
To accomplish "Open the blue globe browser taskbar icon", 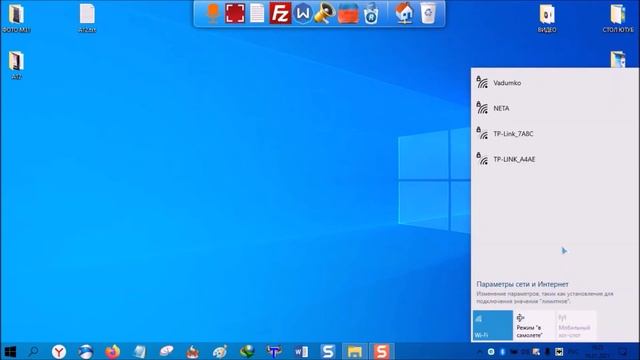I will (86, 351).
